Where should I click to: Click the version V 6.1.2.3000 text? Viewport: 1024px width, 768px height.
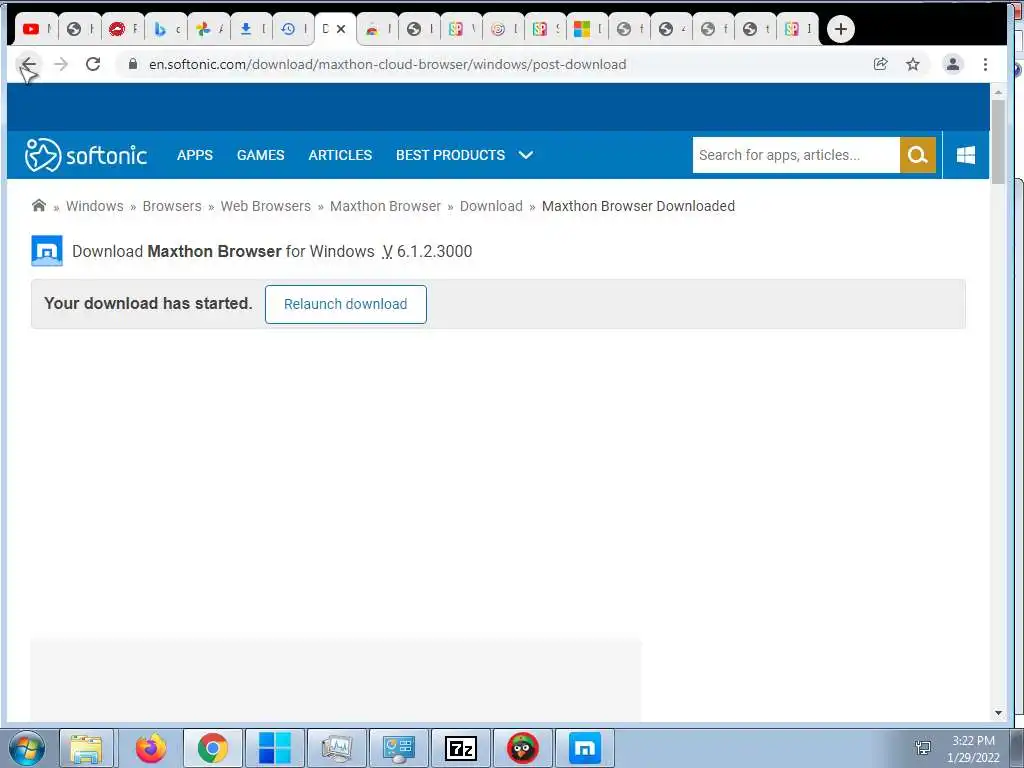click(x=427, y=251)
